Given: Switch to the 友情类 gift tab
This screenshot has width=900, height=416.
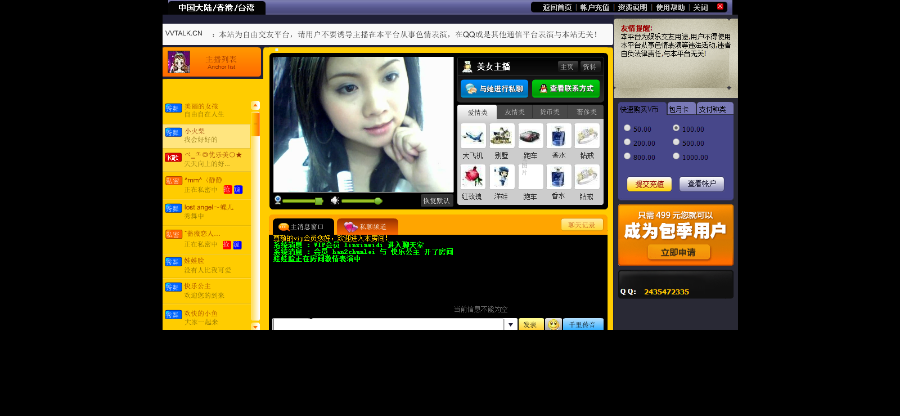Looking at the screenshot, I should 514,112.
